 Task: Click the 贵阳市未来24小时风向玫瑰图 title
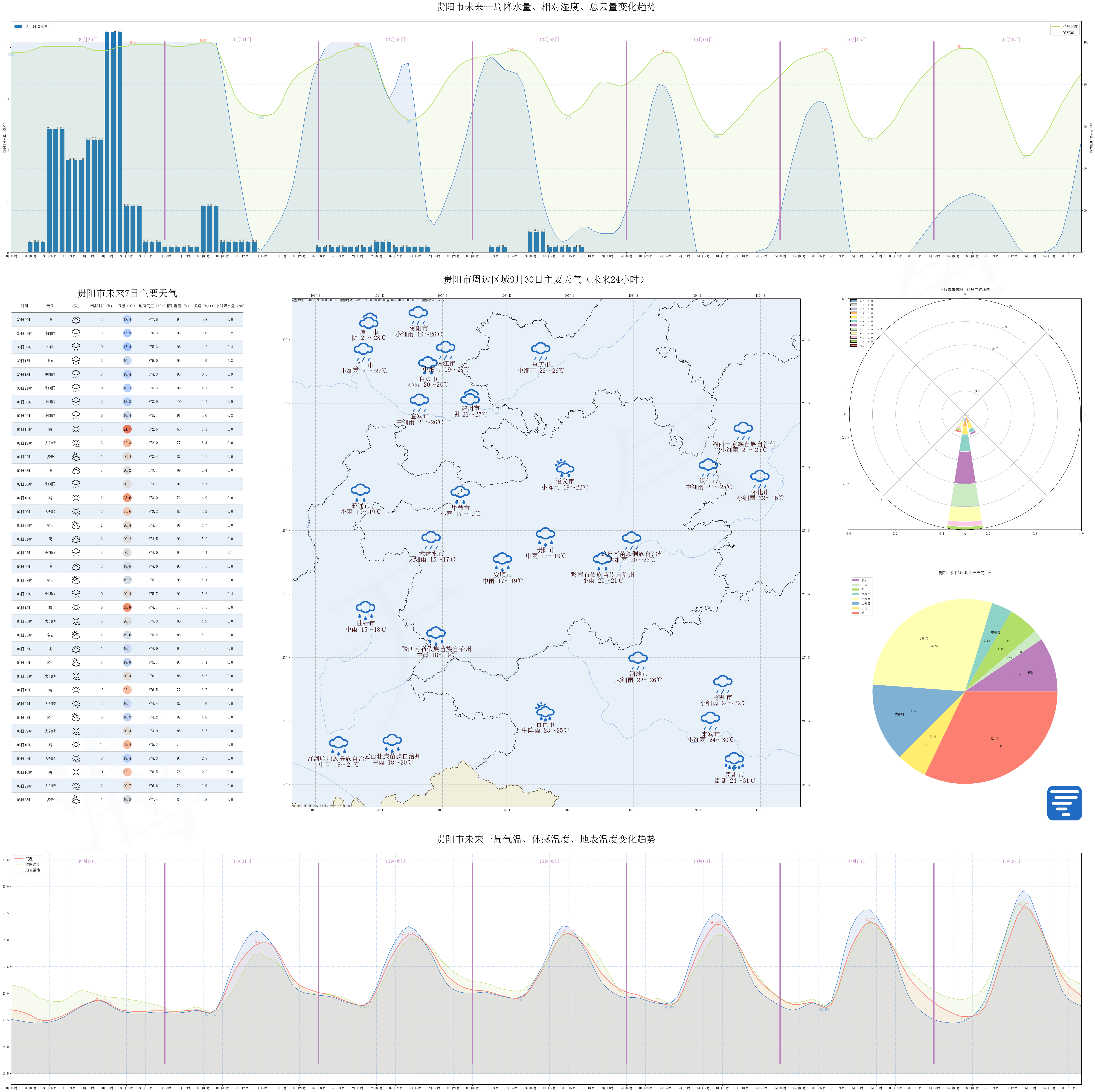pos(965,290)
